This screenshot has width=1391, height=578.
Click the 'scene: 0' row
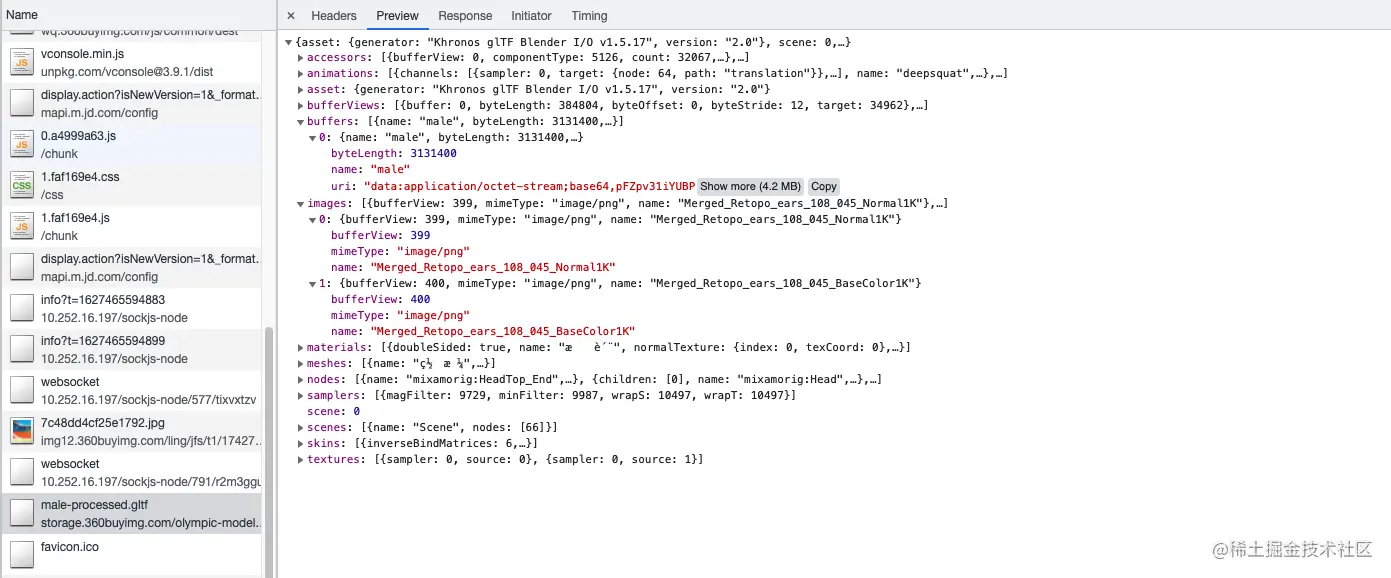(333, 412)
